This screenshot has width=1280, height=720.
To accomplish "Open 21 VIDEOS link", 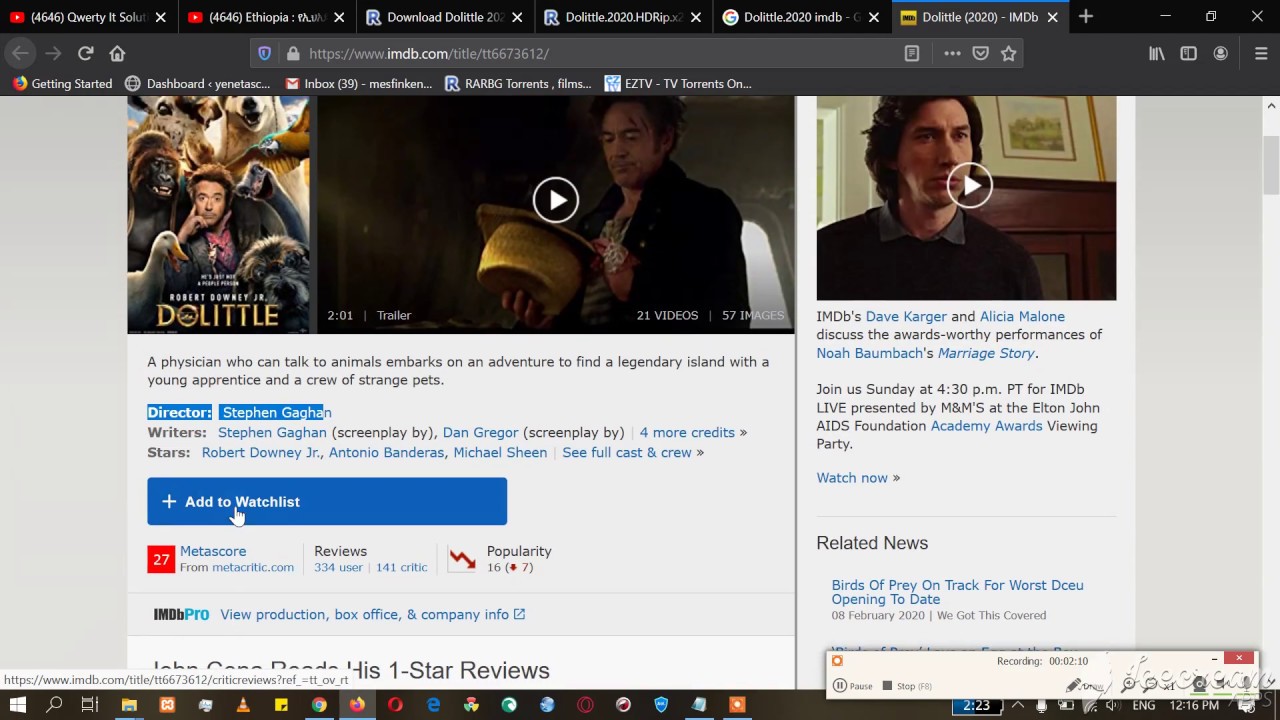I will click(x=667, y=315).
